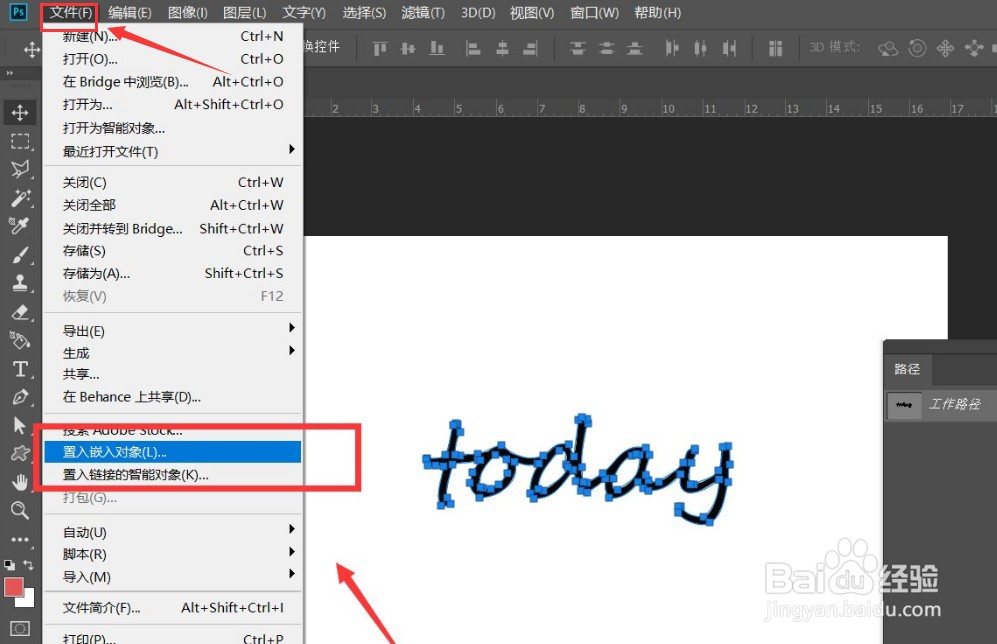Choose Save As (存储为) menu item

(x=173, y=273)
